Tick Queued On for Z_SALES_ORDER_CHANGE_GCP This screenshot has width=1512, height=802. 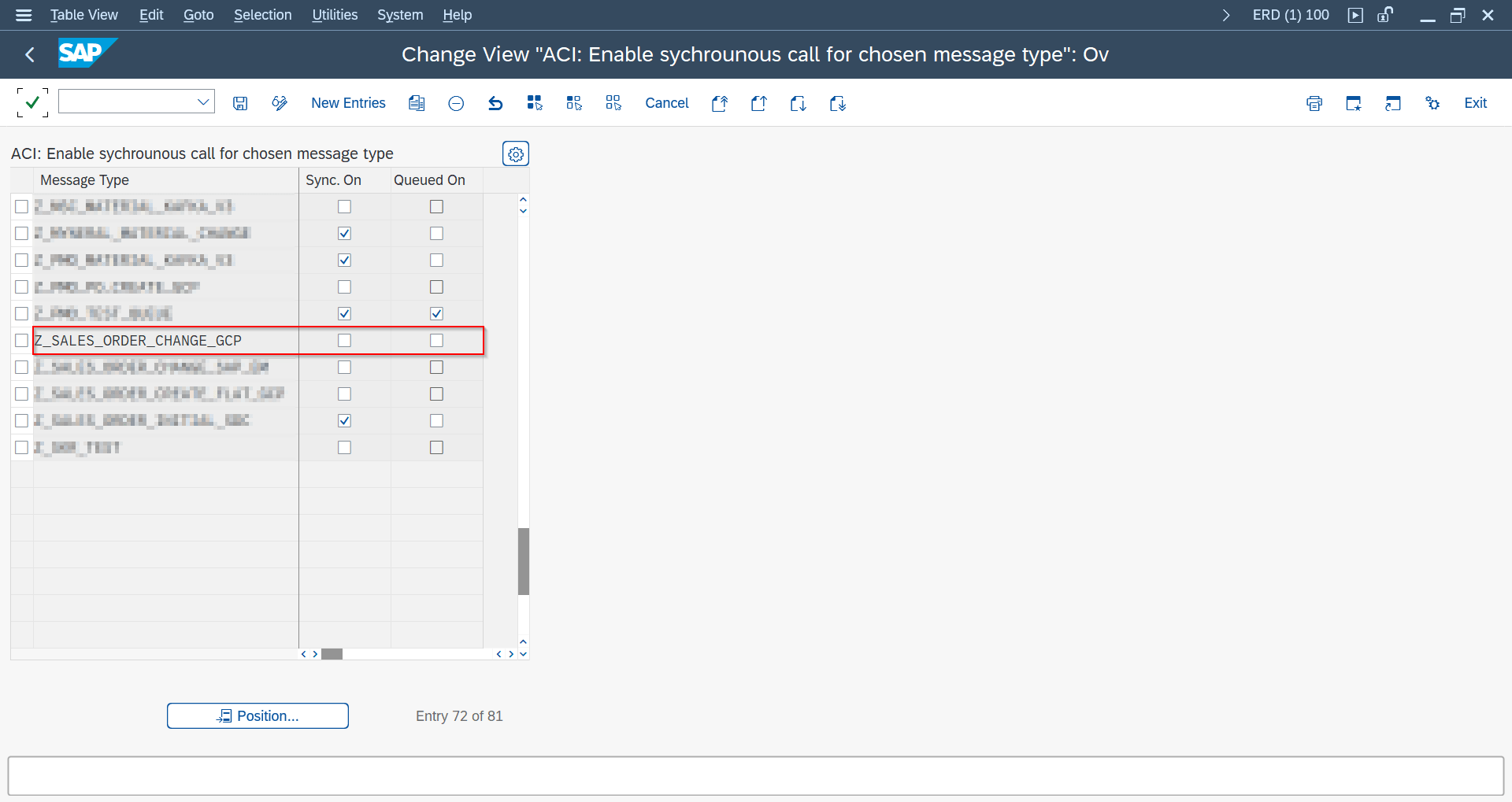[436, 340]
